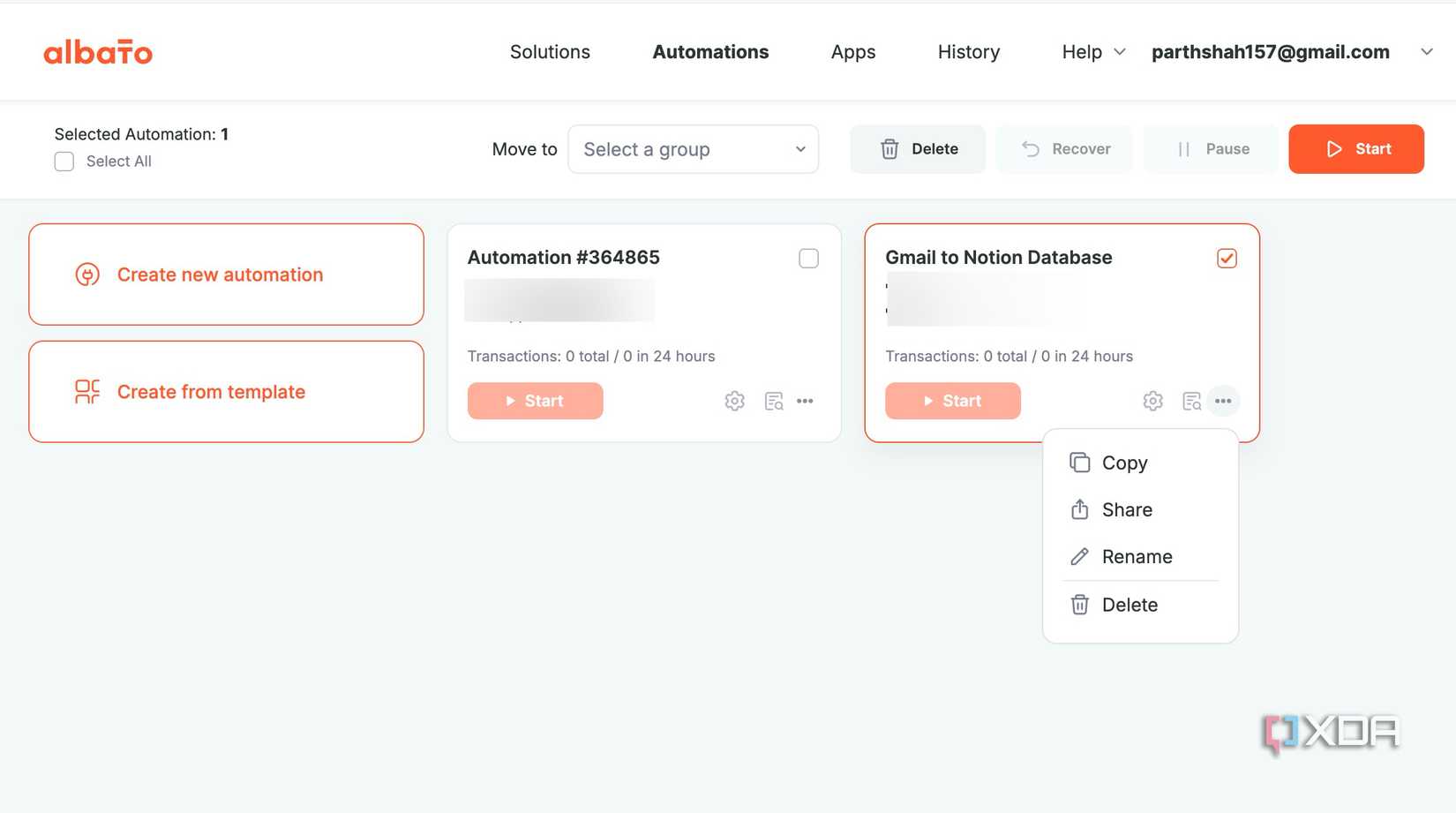Expand the Help menu
Viewport: 1456px width, 813px height.
coord(1093,52)
